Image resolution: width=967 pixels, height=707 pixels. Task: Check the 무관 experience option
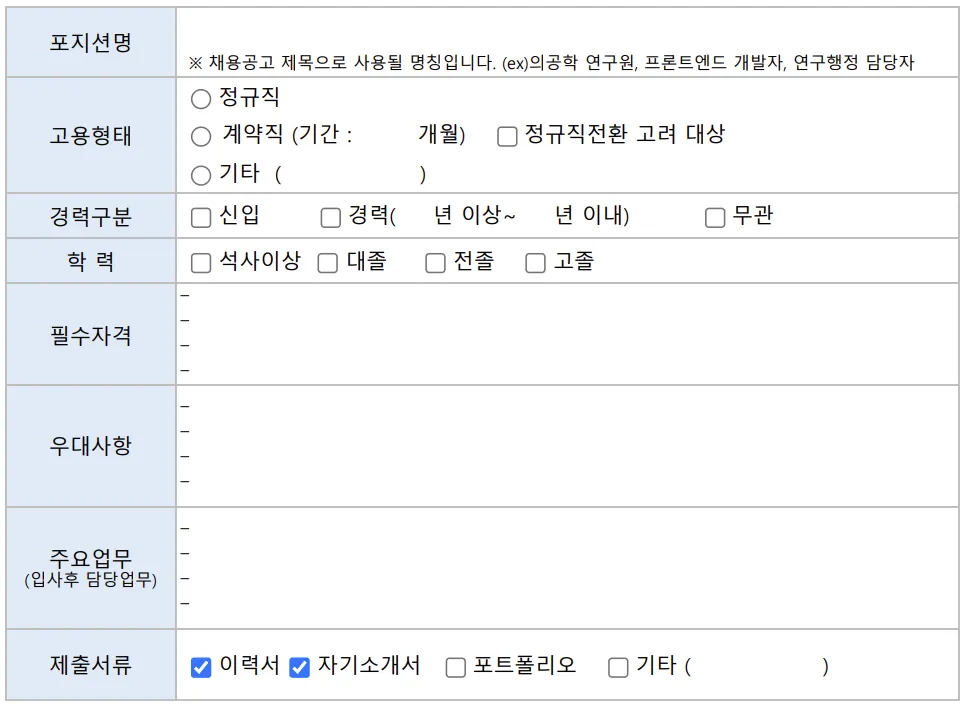[x=715, y=218]
